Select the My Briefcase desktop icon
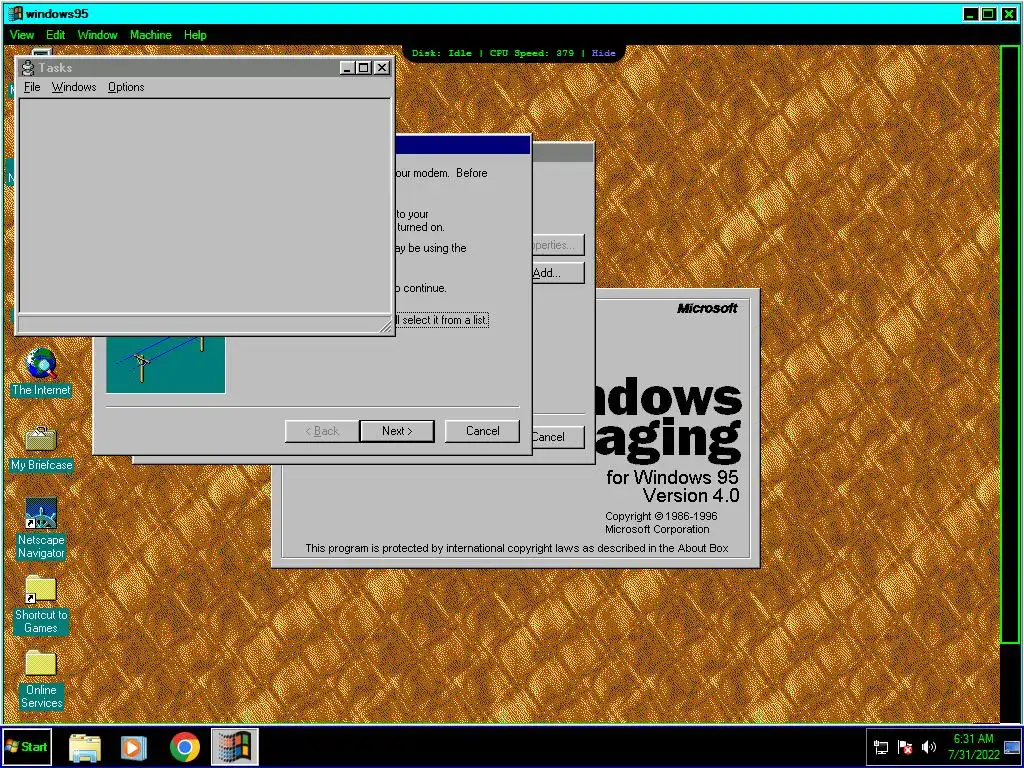 tap(41, 448)
